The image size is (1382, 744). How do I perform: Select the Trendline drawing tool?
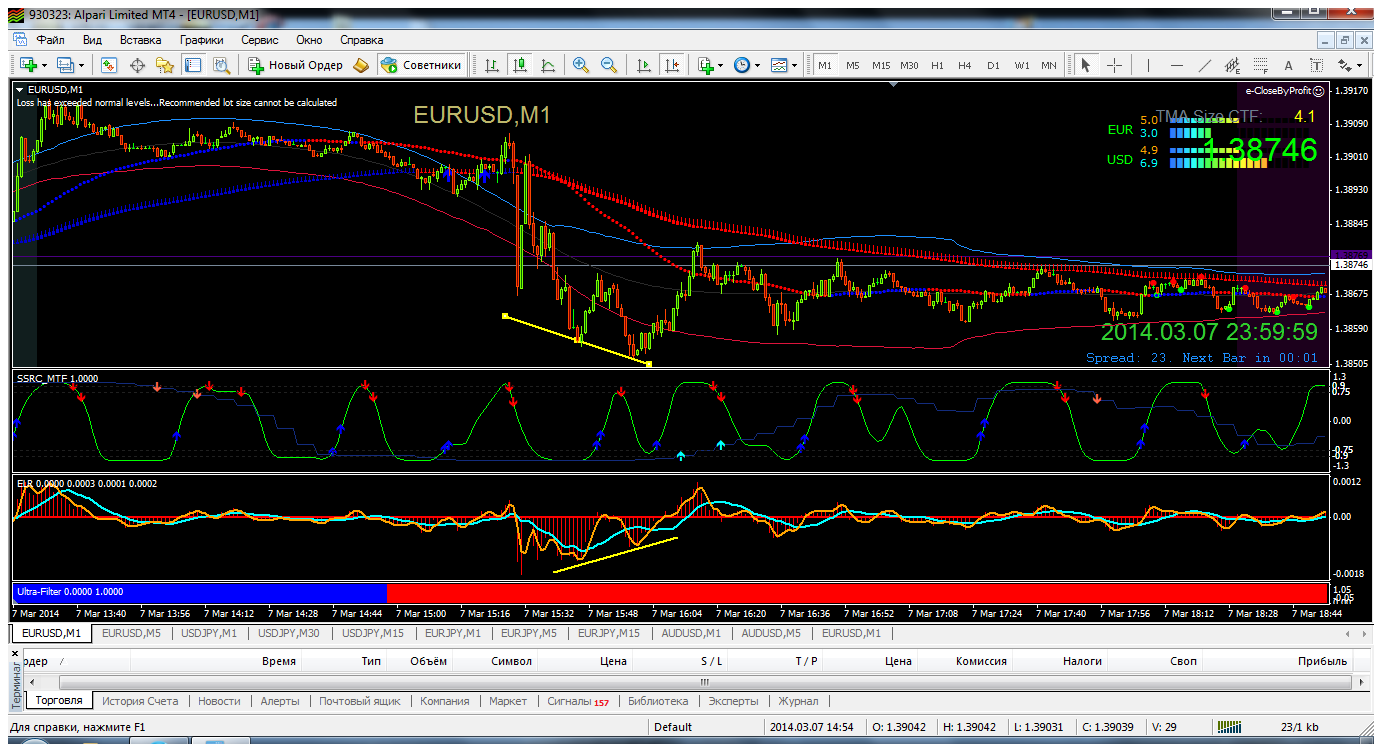pyautogui.click(x=1205, y=65)
